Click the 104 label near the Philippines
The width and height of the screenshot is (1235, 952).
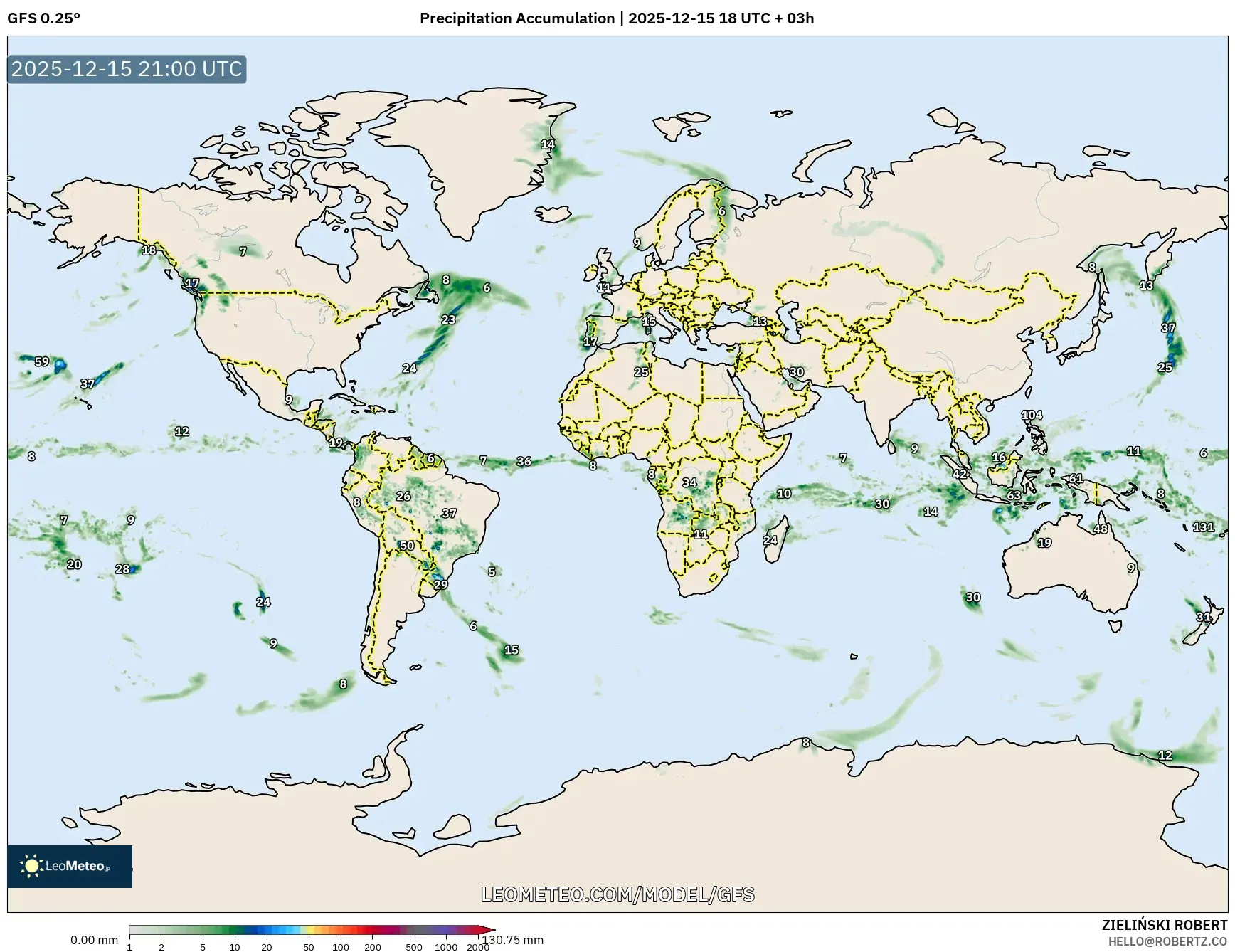(1031, 413)
